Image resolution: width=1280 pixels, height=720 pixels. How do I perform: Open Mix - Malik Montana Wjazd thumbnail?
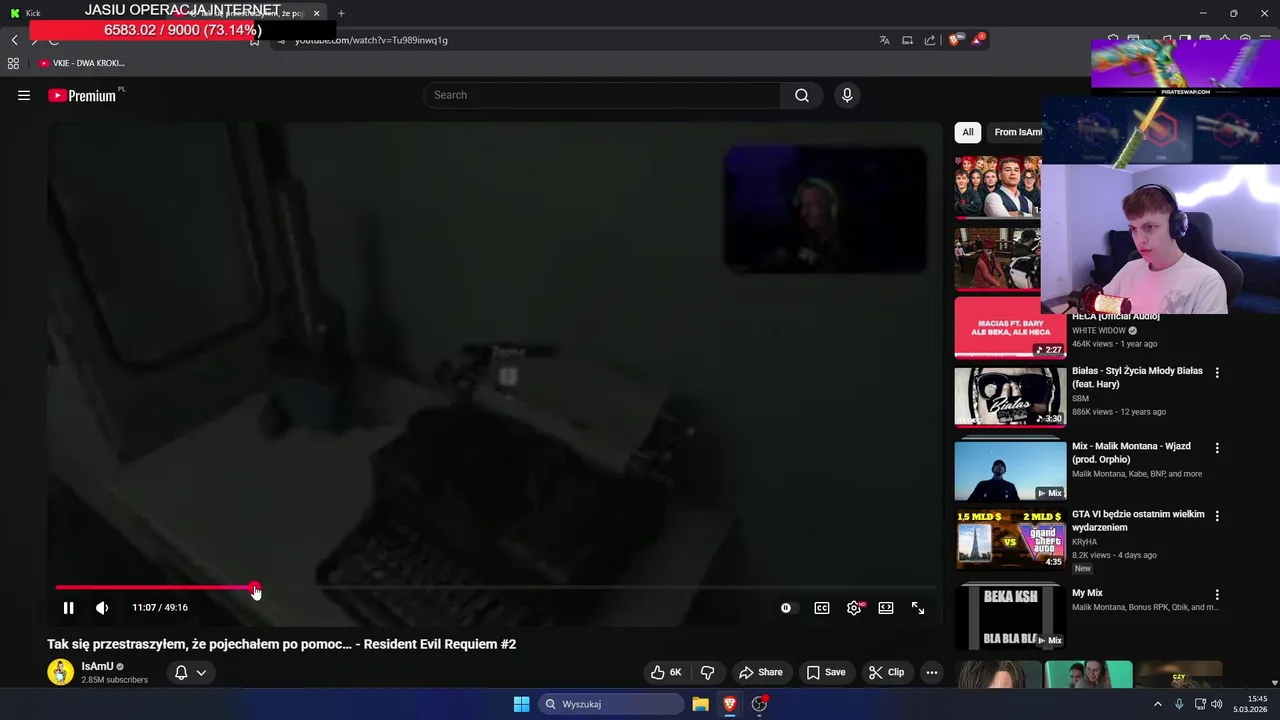pos(1010,470)
